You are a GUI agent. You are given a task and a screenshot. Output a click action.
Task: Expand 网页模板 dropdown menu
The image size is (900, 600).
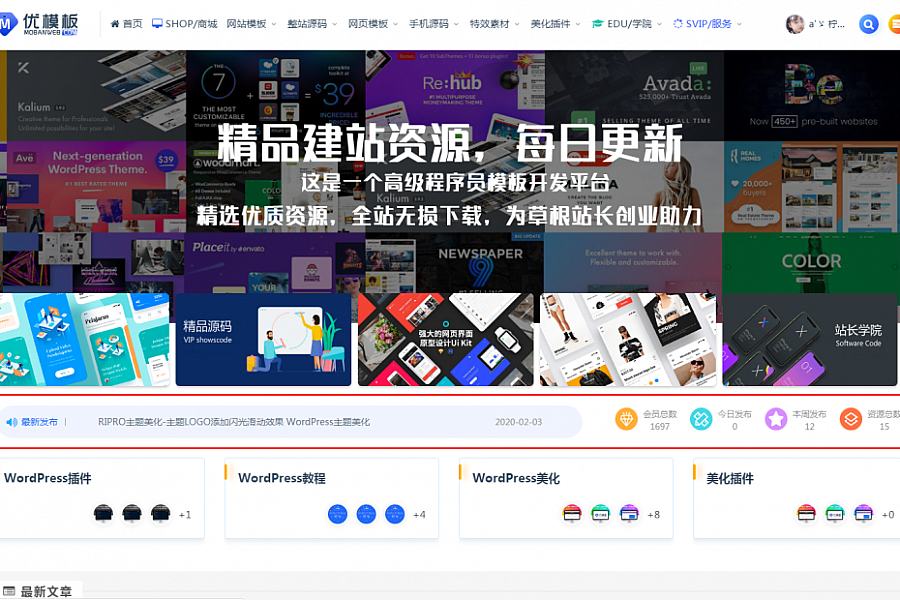point(373,24)
